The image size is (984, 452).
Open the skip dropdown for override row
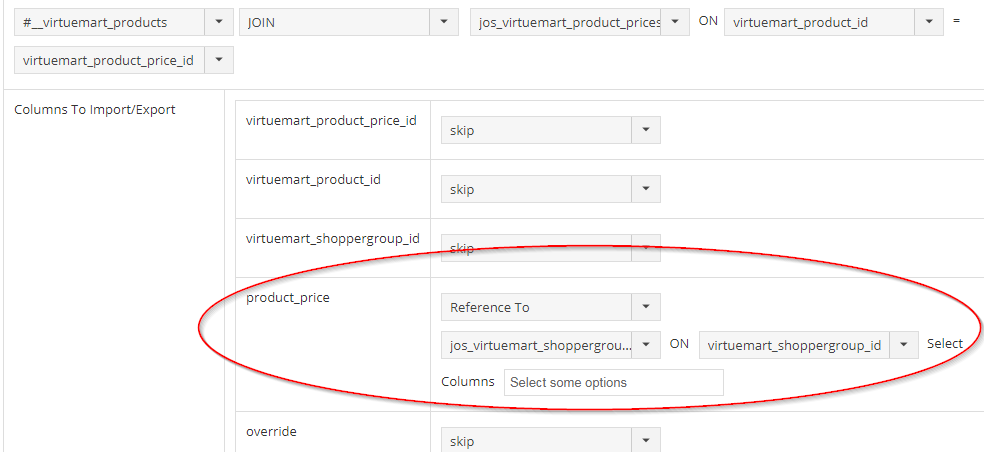pos(551,441)
